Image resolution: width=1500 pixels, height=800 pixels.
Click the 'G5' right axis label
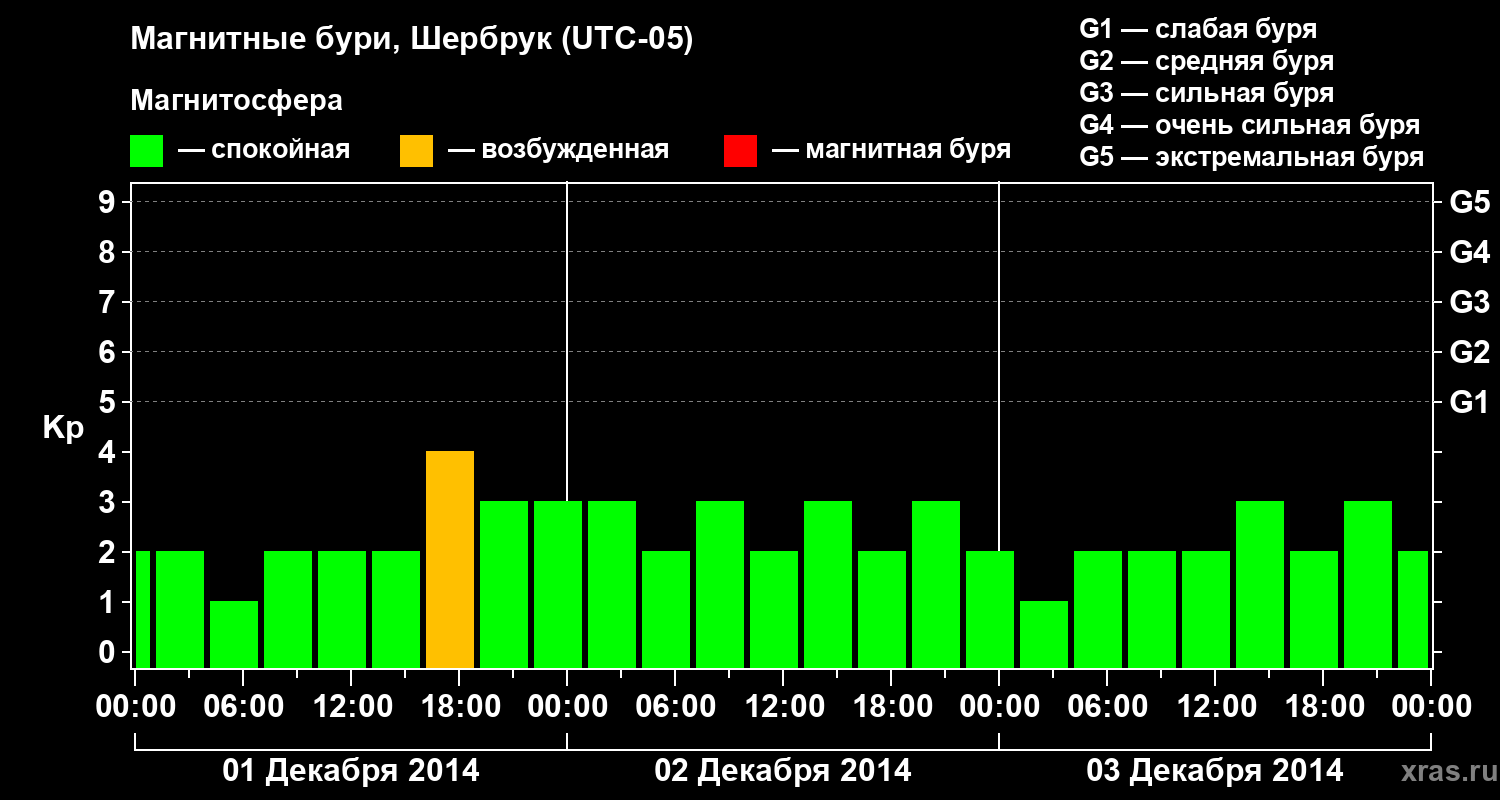pos(1469,202)
